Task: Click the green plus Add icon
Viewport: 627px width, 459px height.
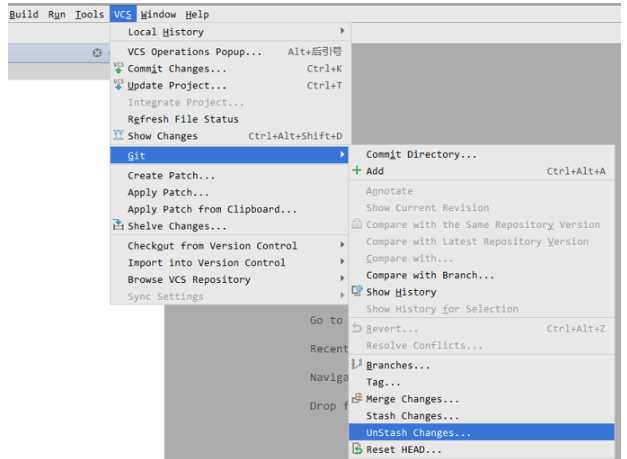Action: 357,170
